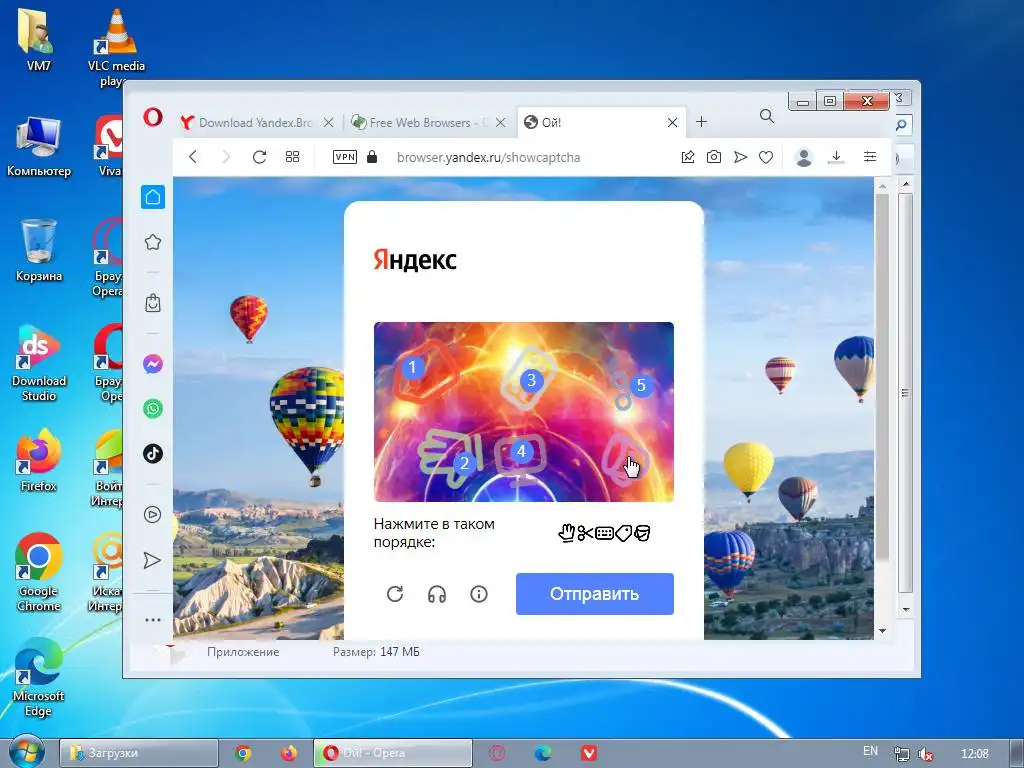Screen dimensions: 1024x768
Task: Open sidebar Shopping bag icon
Action: pyautogui.click(x=153, y=303)
